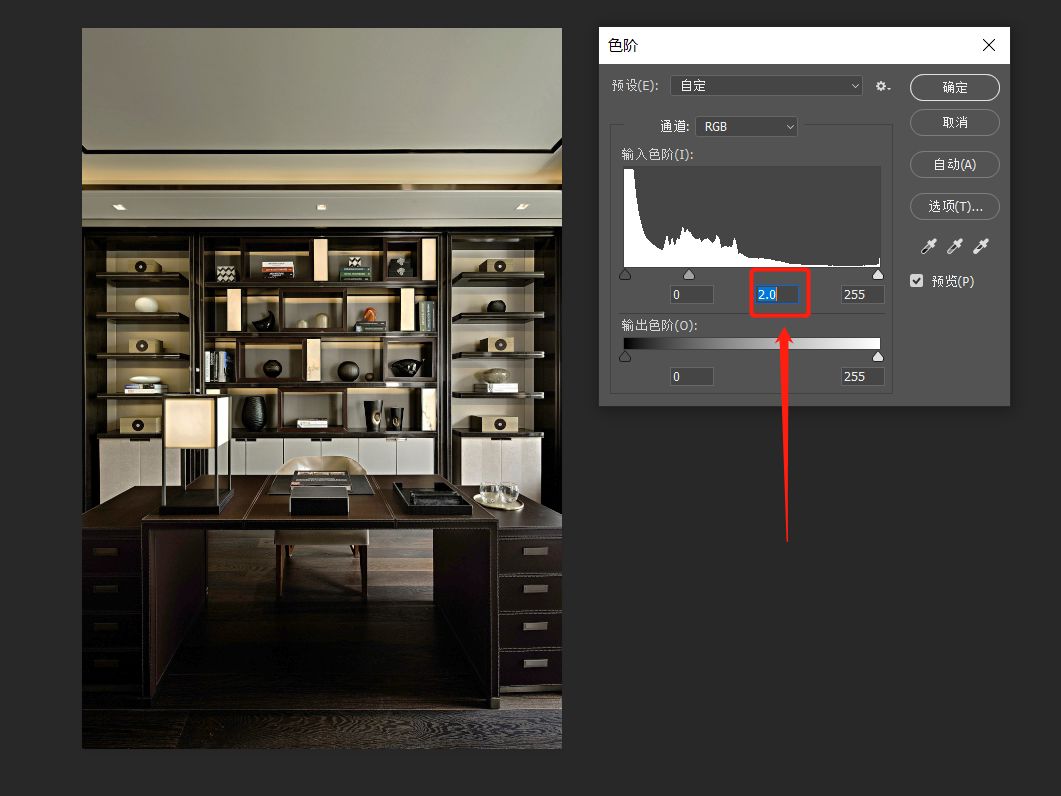This screenshot has height=796, width=1061.
Task: Apply auto correction via 自动(A)
Action: [x=954, y=164]
